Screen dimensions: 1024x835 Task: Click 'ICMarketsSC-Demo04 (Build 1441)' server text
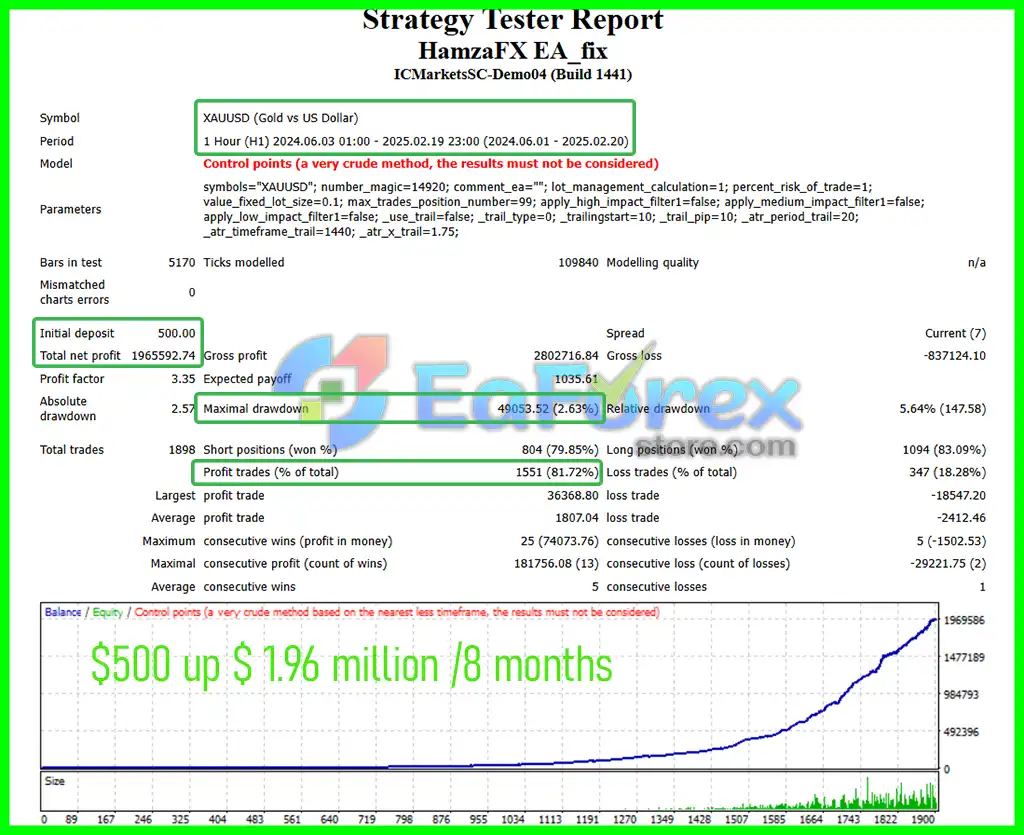pyautogui.click(x=513, y=74)
